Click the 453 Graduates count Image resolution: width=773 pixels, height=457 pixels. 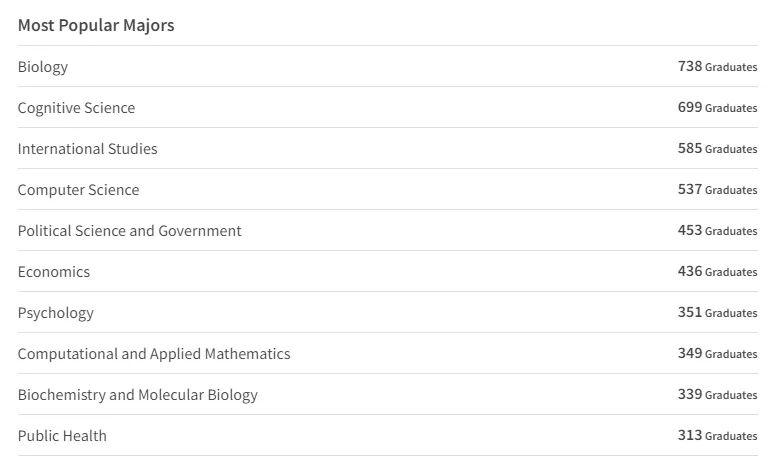point(717,231)
